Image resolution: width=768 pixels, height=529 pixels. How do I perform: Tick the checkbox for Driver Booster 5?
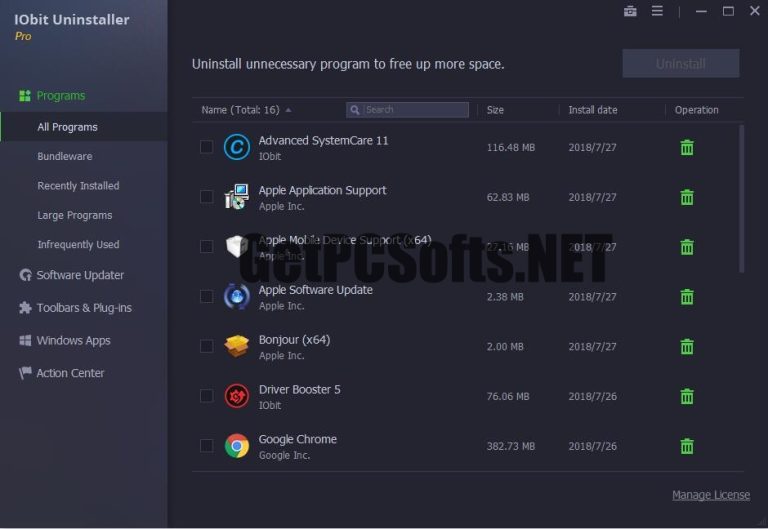(x=207, y=396)
